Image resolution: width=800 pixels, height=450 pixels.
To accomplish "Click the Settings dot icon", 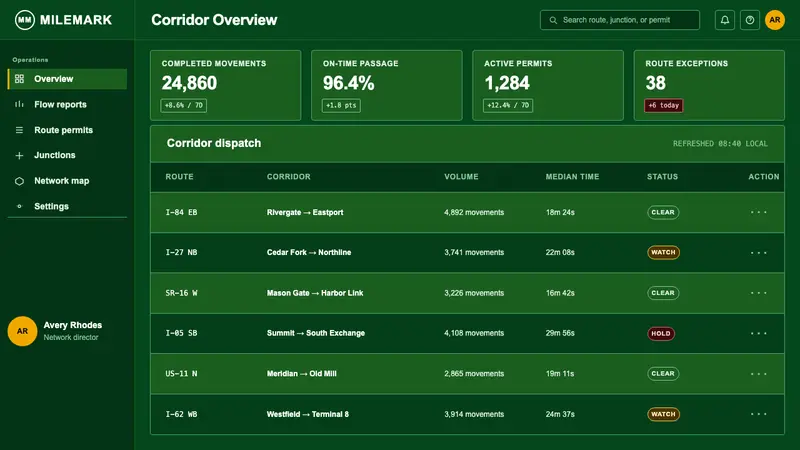I will tap(19, 206).
